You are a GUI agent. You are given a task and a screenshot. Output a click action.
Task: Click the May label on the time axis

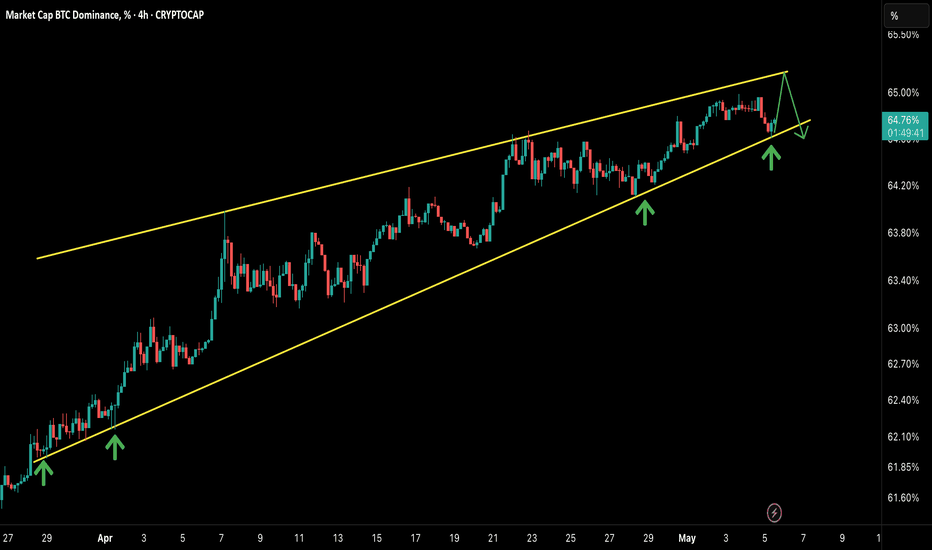point(687,538)
